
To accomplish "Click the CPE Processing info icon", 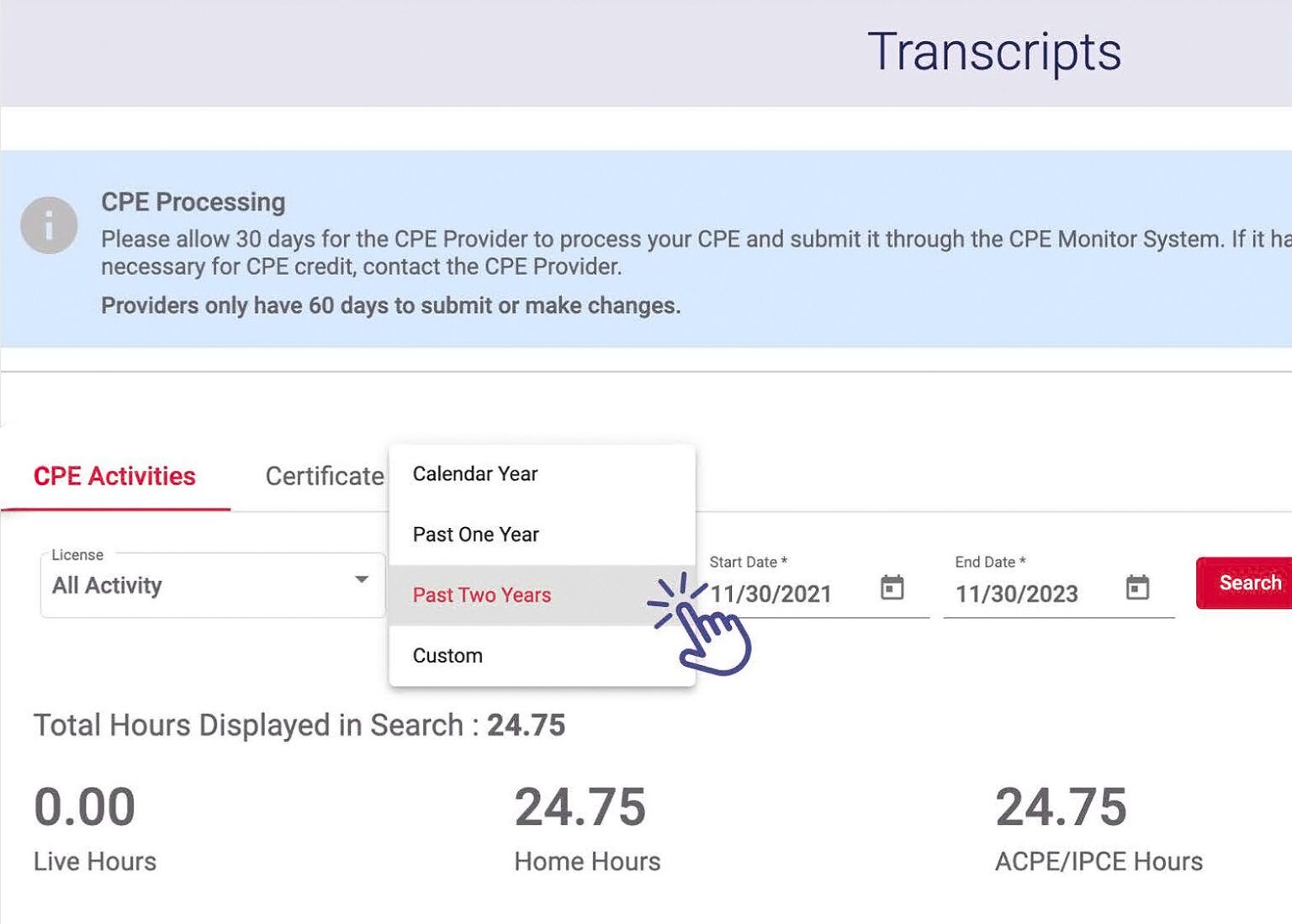I will [49, 225].
